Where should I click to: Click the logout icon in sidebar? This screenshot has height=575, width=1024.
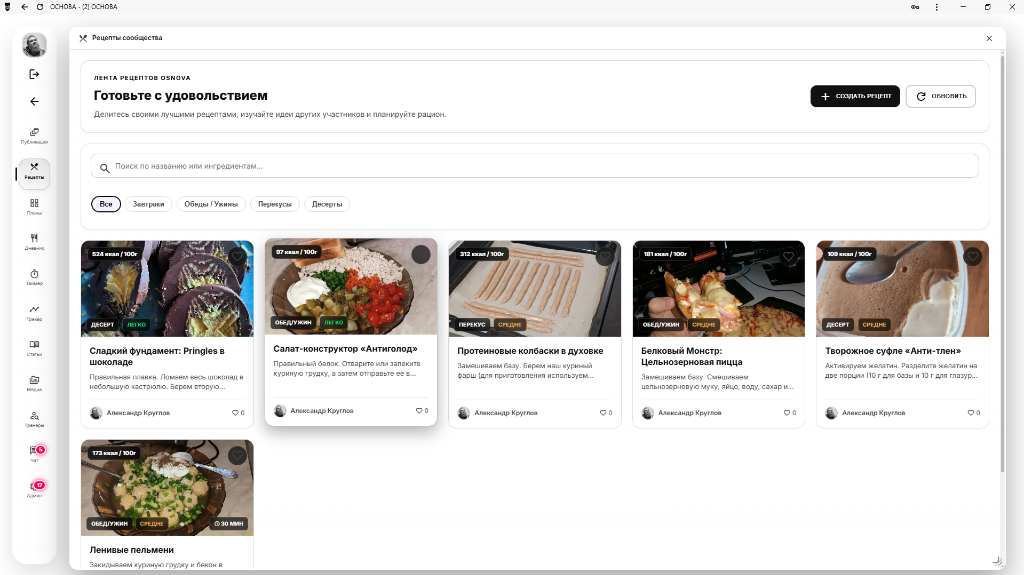coord(34,74)
